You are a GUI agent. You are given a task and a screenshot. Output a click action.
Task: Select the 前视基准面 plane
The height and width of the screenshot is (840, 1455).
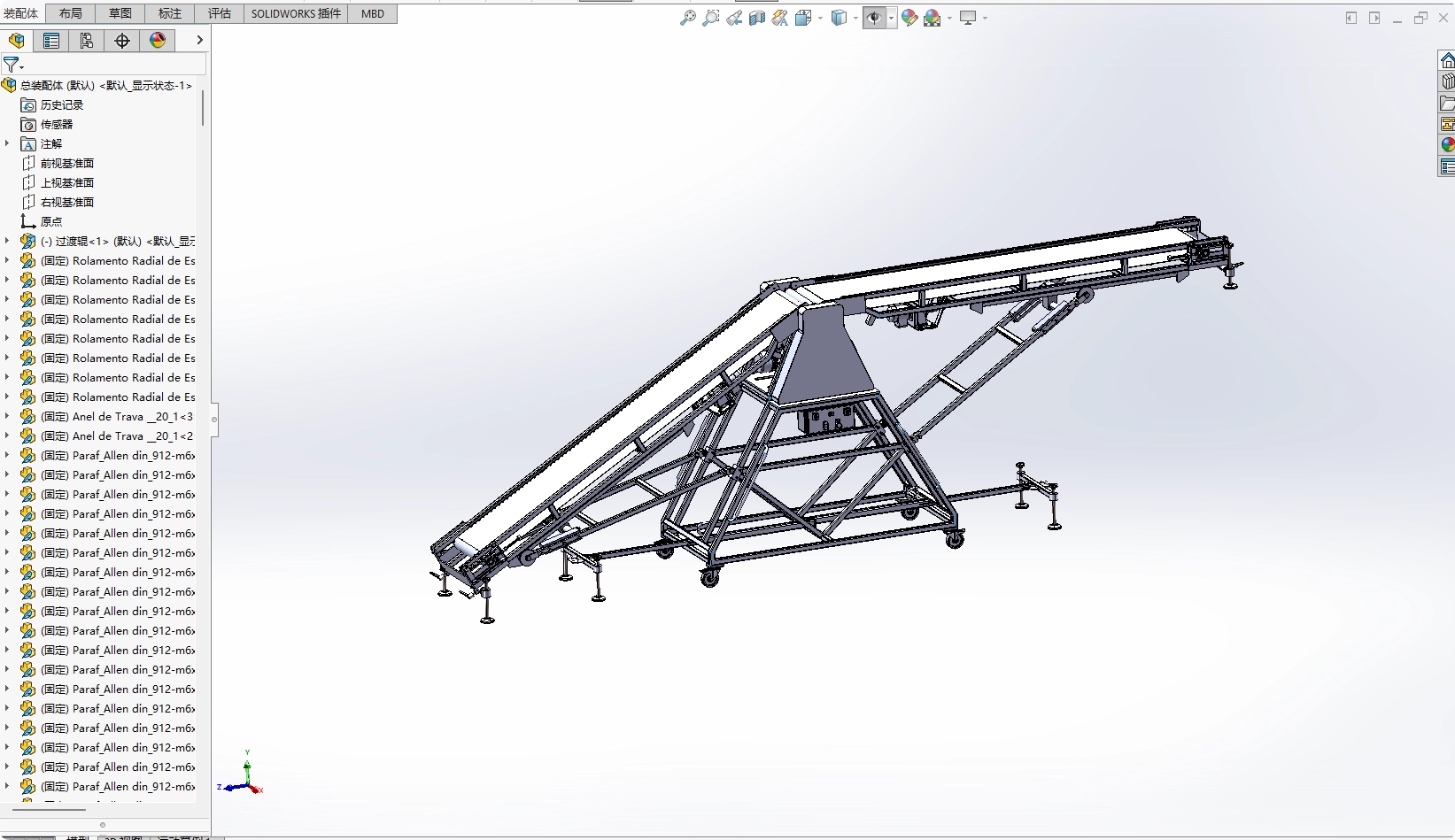click(58, 163)
